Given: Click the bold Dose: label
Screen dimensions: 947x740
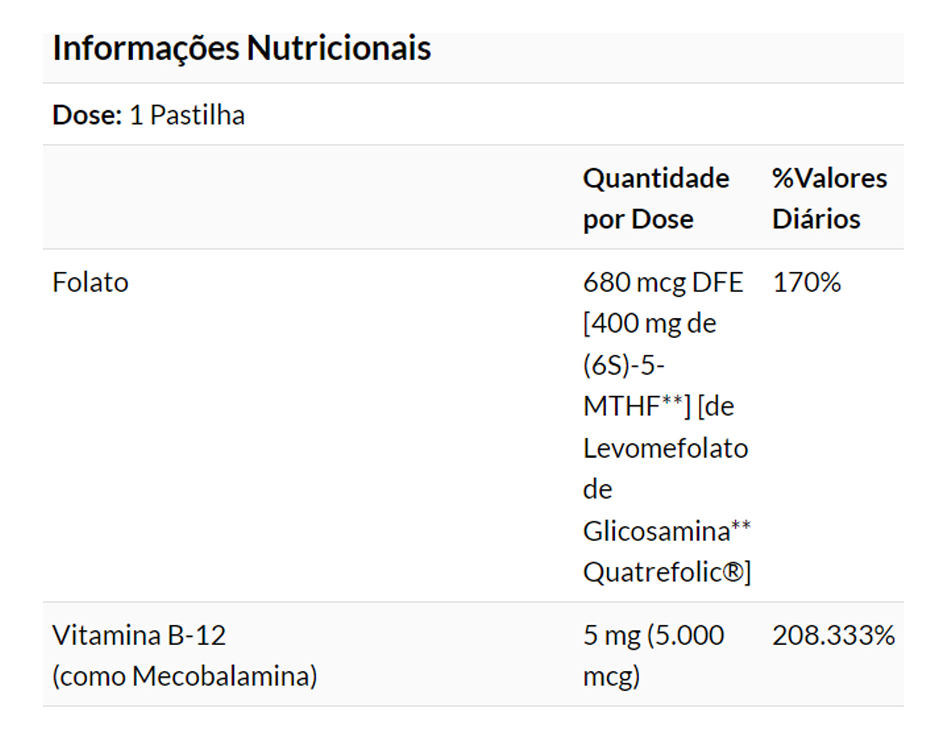Looking at the screenshot, I should click(x=87, y=115).
